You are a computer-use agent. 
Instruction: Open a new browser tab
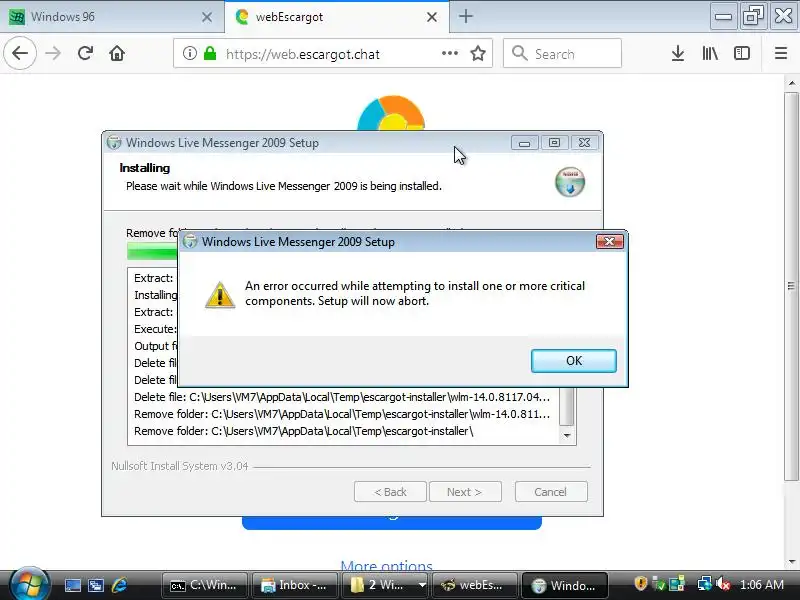[465, 16]
